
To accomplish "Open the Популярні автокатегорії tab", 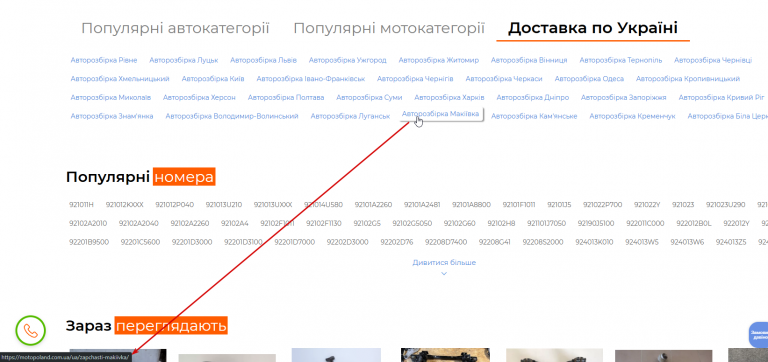I will click(x=175, y=28).
